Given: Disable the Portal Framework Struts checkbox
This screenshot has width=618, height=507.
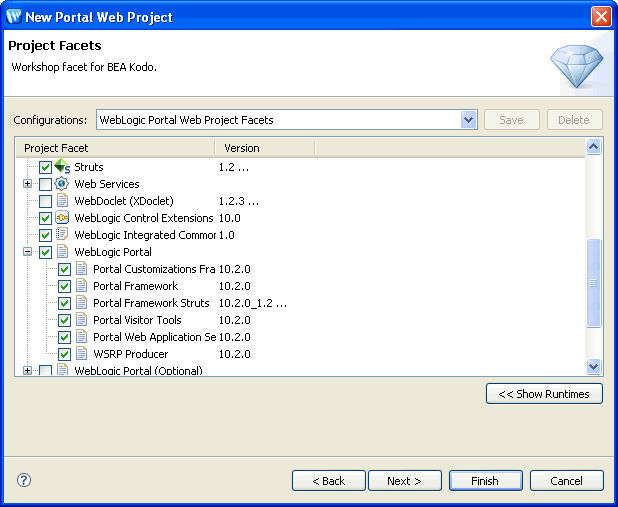Looking at the screenshot, I should click(x=64, y=303).
